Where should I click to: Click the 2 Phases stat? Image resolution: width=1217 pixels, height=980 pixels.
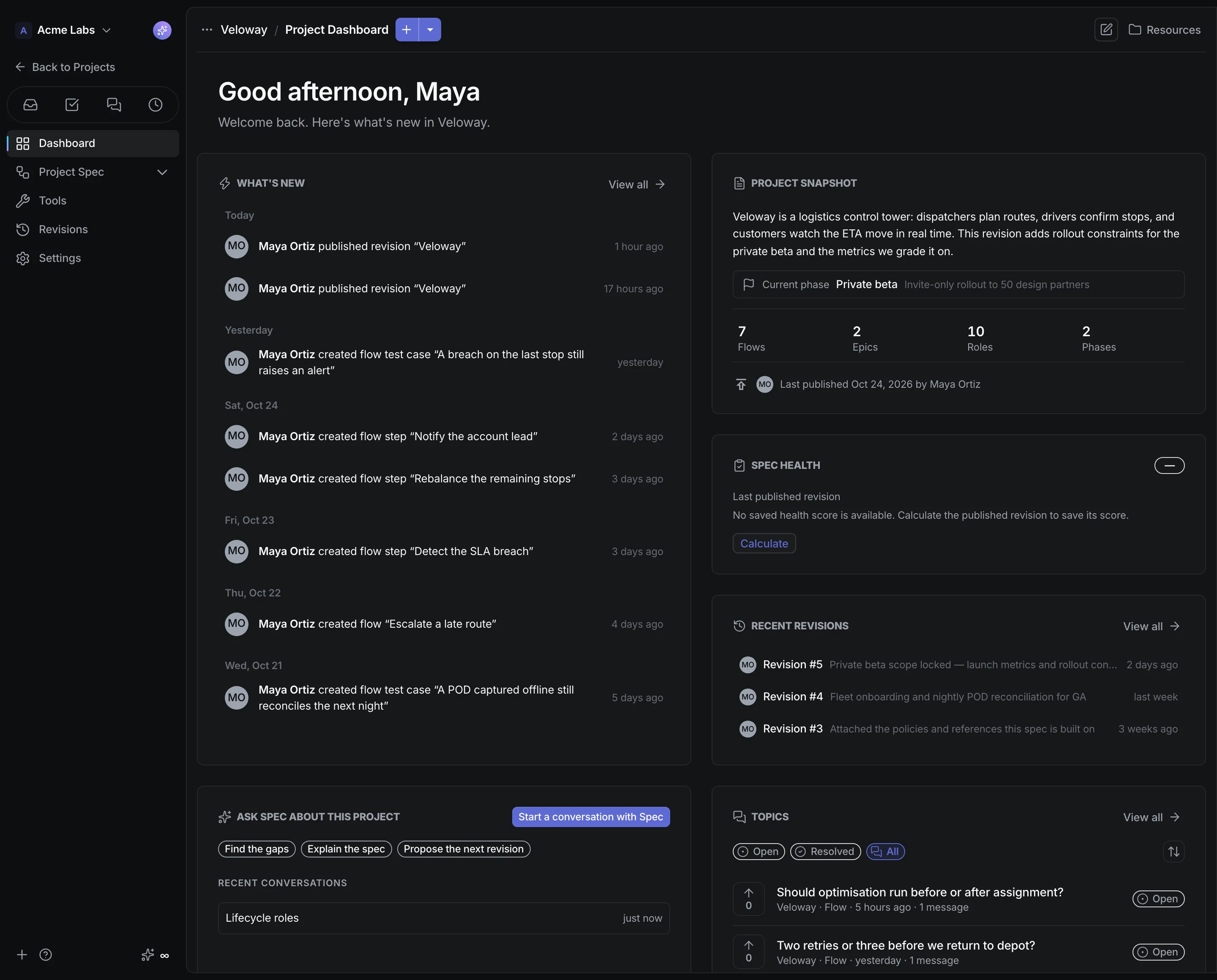pyautogui.click(x=1098, y=339)
